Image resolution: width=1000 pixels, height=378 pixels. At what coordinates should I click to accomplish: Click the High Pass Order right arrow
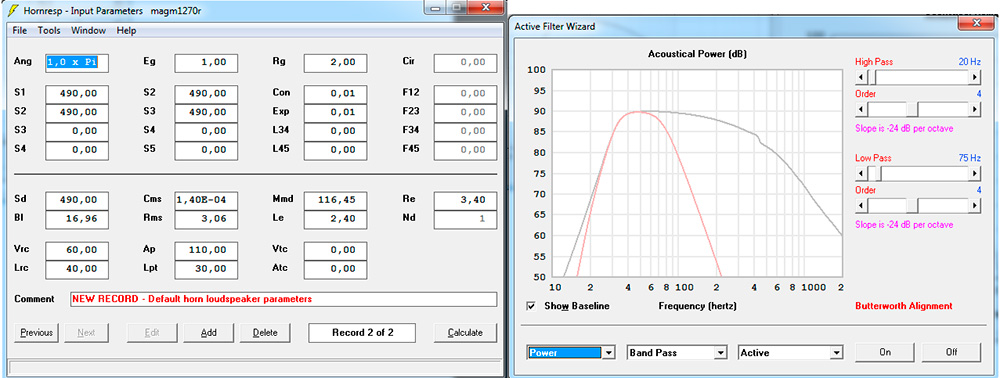974,110
